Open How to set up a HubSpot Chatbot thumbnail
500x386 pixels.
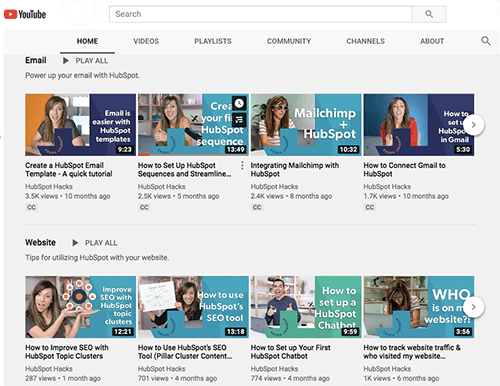point(306,307)
